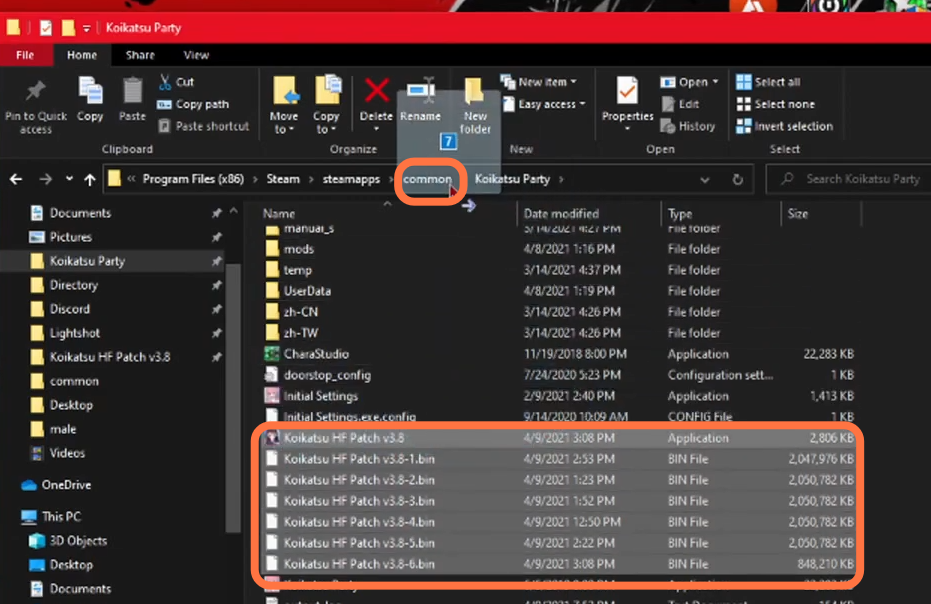This screenshot has width=931, height=604.
Task: Sort by the Type column header
Action: tap(680, 214)
